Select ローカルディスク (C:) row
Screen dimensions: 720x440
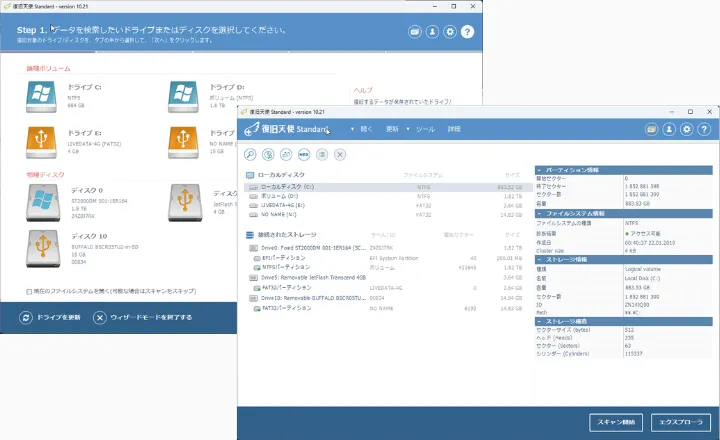(x=388, y=187)
